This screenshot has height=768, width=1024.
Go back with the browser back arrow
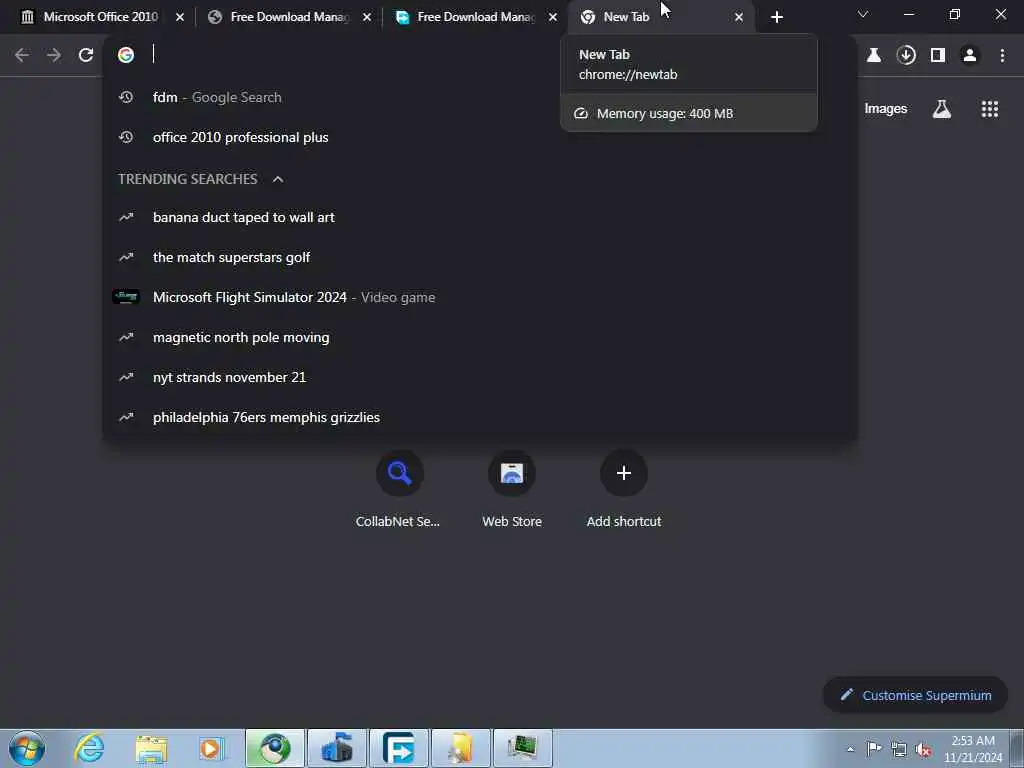pyautogui.click(x=22, y=55)
